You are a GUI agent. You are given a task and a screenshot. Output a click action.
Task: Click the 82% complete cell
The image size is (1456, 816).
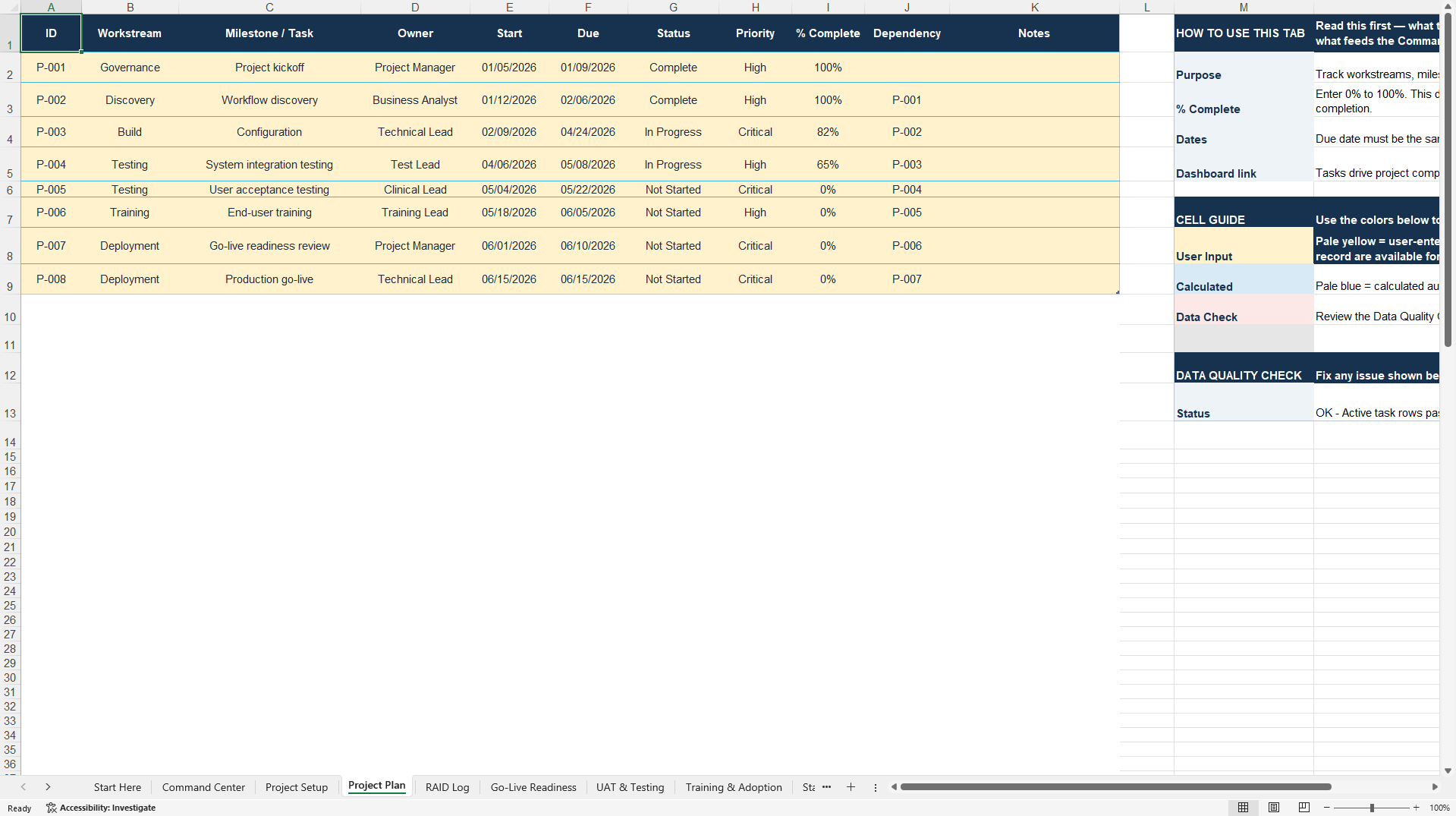[x=828, y=132]
